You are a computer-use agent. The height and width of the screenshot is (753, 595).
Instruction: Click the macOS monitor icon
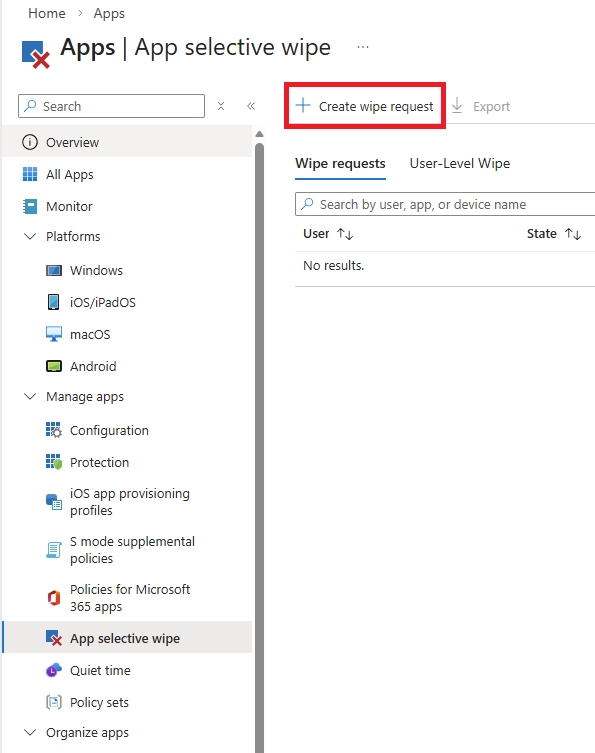click(x=54, y=334)
